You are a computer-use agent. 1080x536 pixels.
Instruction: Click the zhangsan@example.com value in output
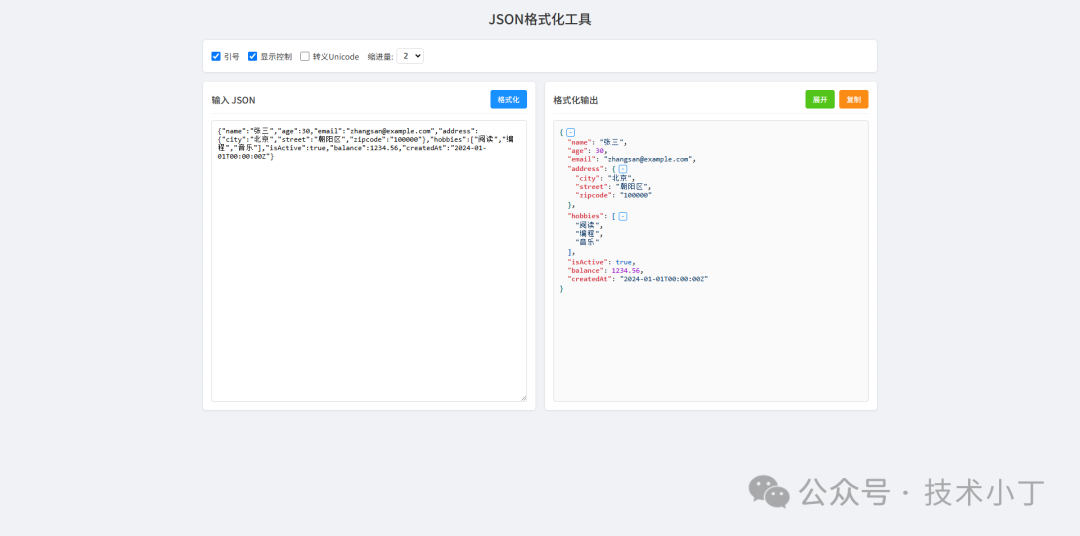(649, 159)
